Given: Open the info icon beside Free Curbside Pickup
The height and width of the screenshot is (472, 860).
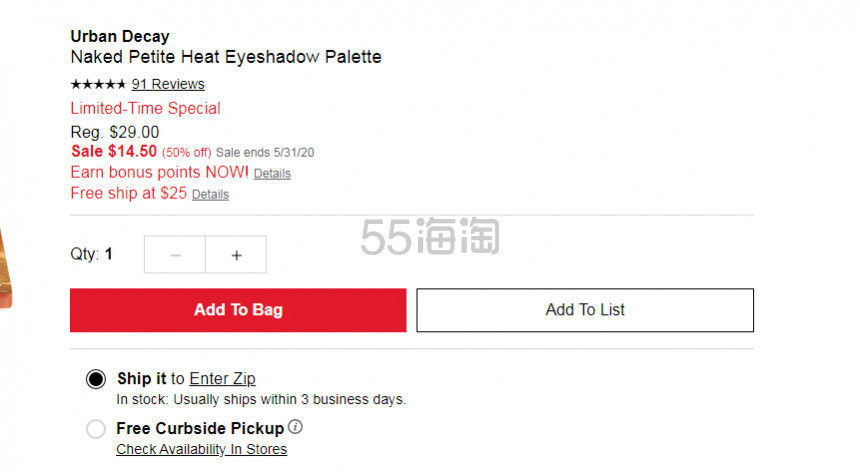Looking at the screenshot, I should pos(296,426).
